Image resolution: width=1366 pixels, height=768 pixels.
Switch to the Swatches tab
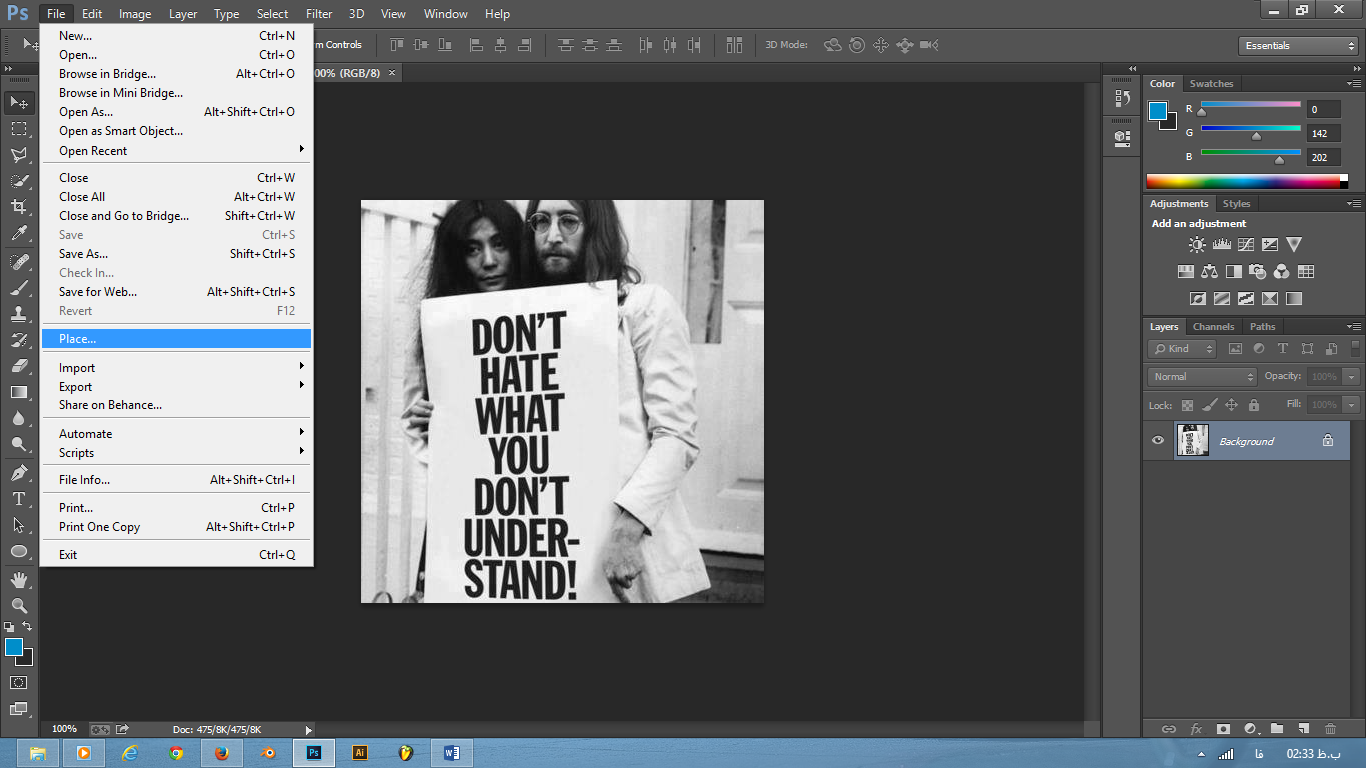1211,84
